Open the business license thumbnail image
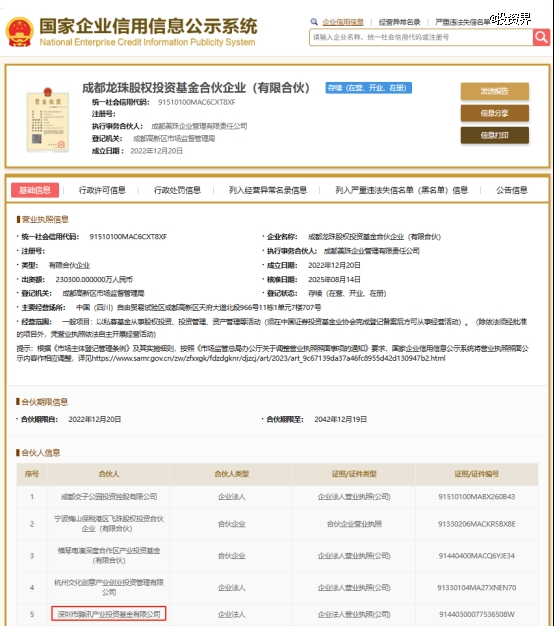This screenshot has height=626, width=554. click(x=47, y=119)
